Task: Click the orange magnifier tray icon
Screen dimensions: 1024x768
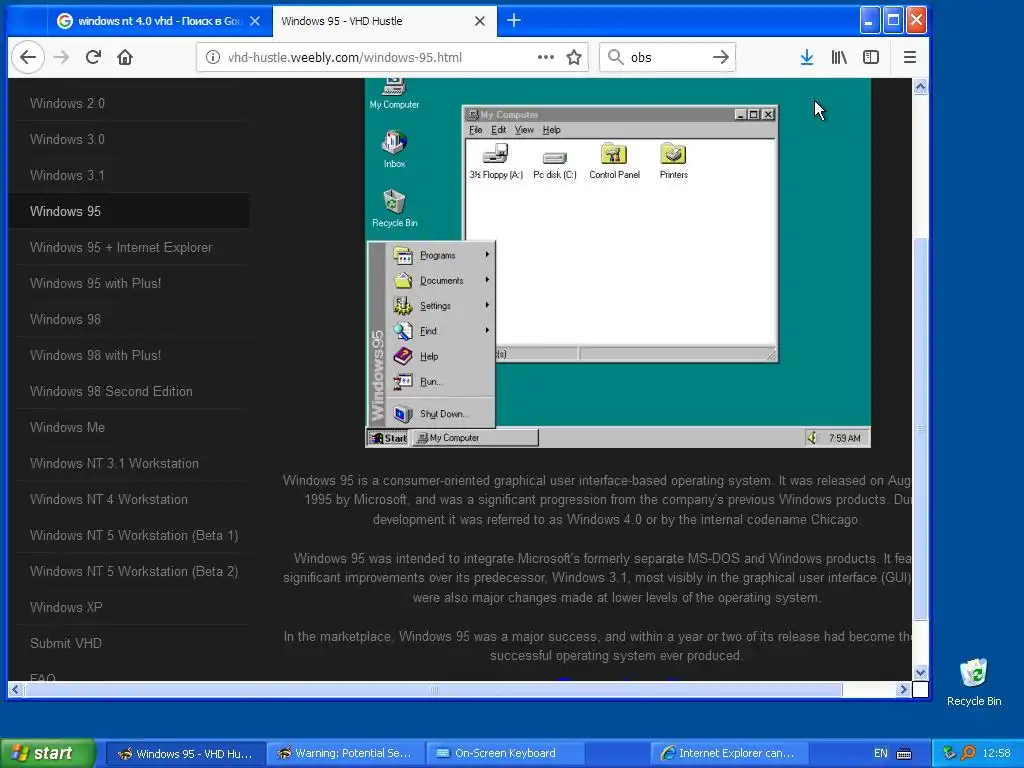Action: point(967,753)
